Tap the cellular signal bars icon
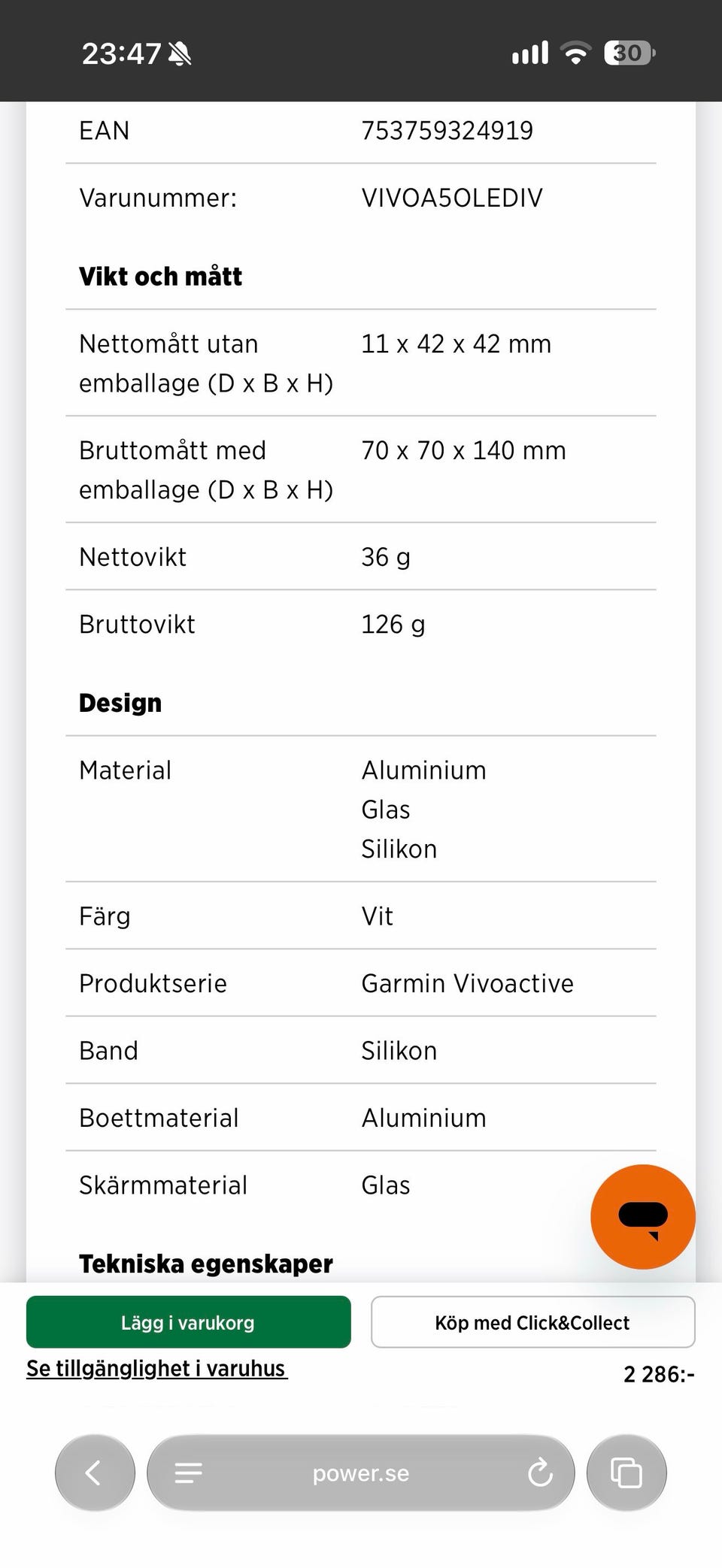The height and width of the screenshot is (1568, 722). point(530,53)
